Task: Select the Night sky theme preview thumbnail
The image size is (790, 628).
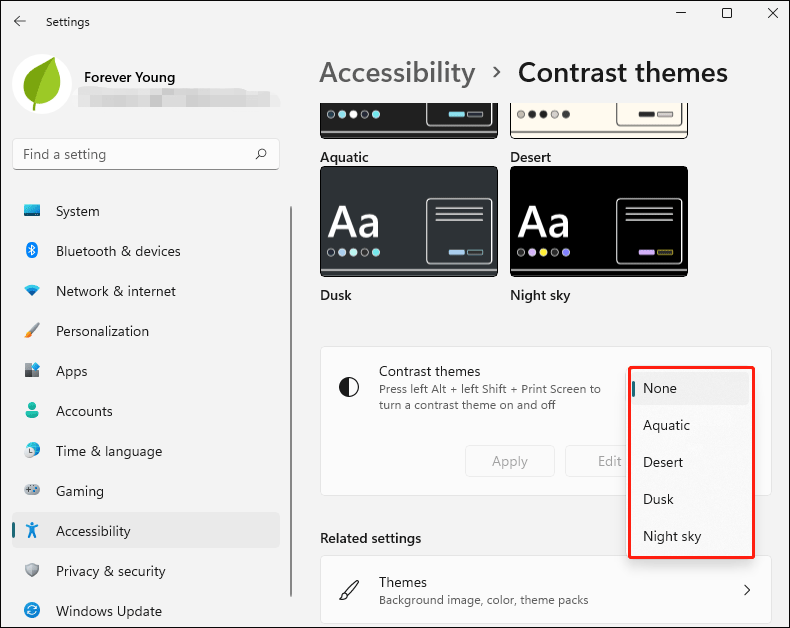Action: pyautogui.click(x=599, y=221)
